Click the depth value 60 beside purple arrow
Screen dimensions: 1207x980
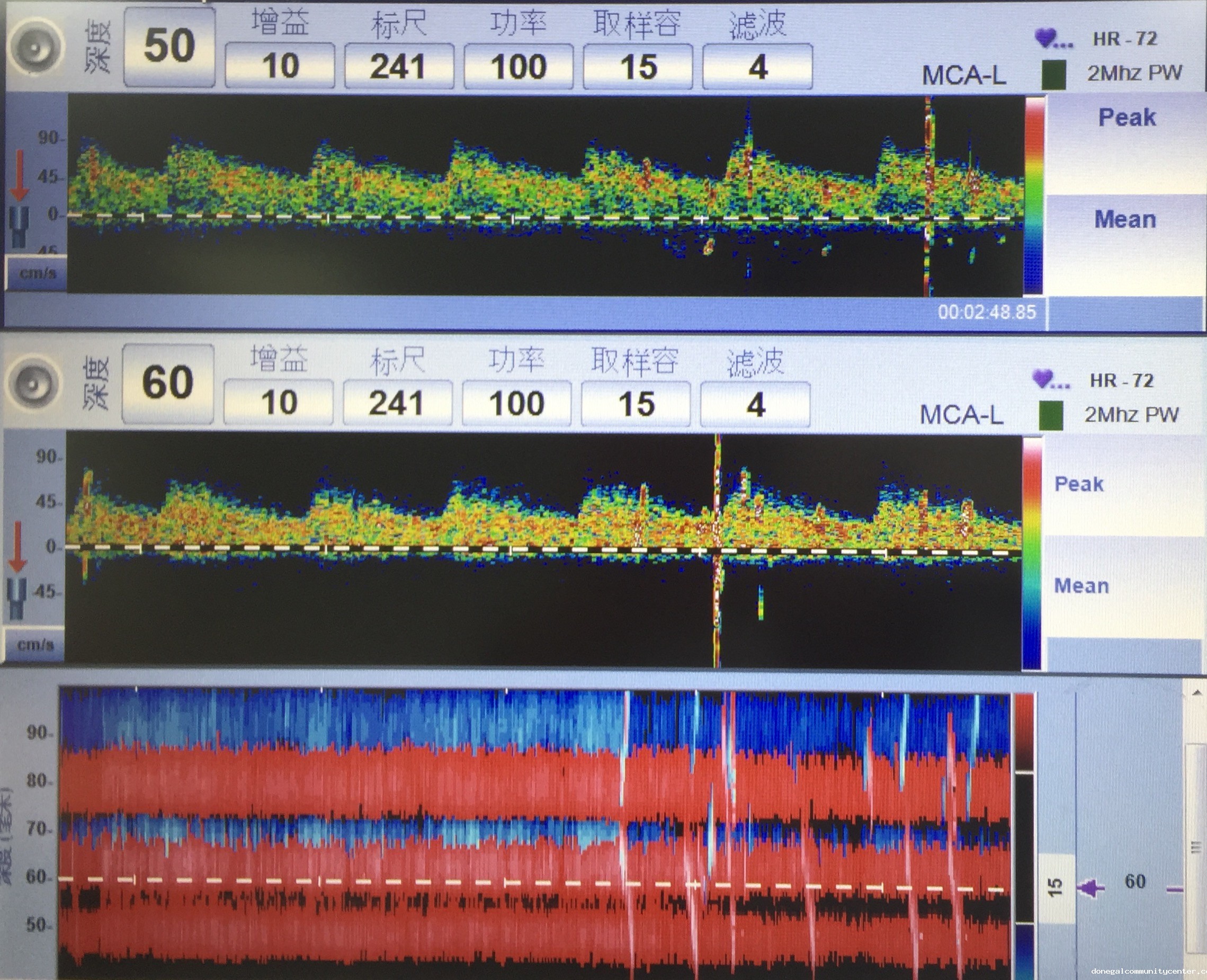tap(1135, 881)
